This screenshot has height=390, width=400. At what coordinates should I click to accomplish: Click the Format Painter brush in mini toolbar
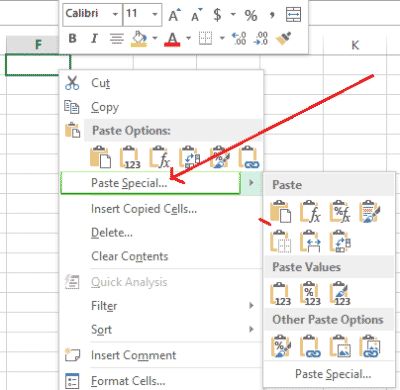284,39
